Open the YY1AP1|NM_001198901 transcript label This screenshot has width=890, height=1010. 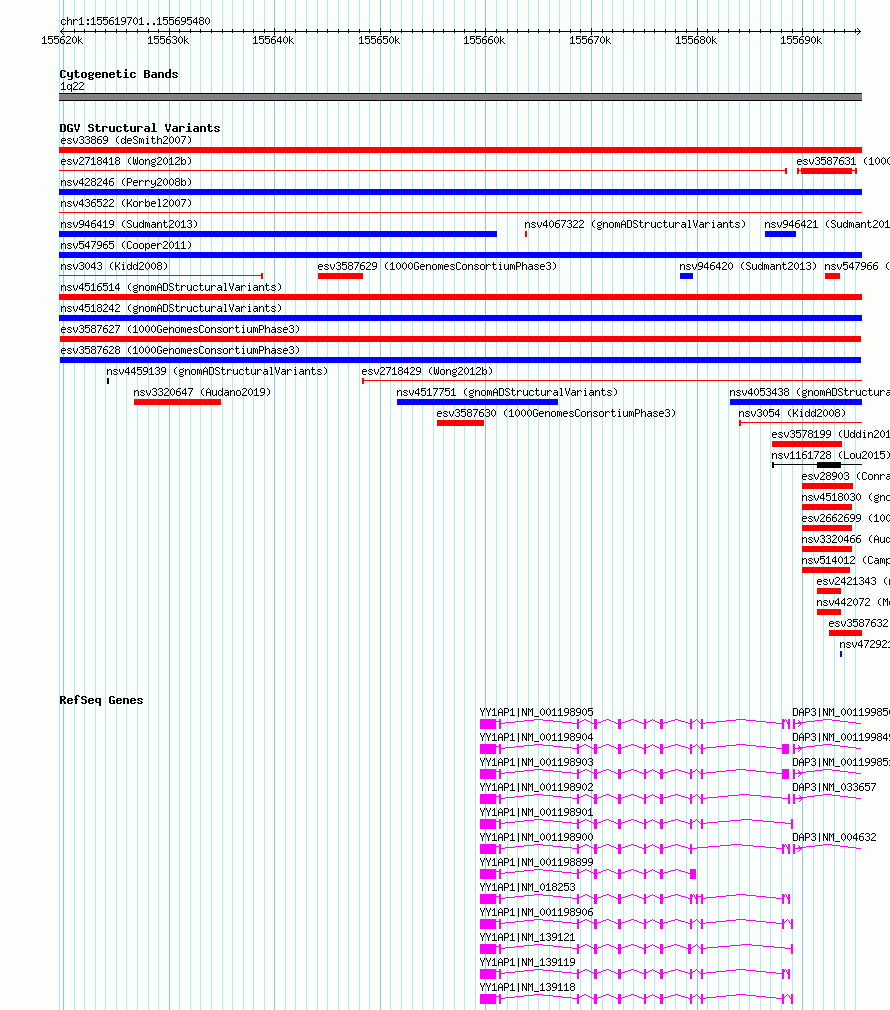(536, 813)
